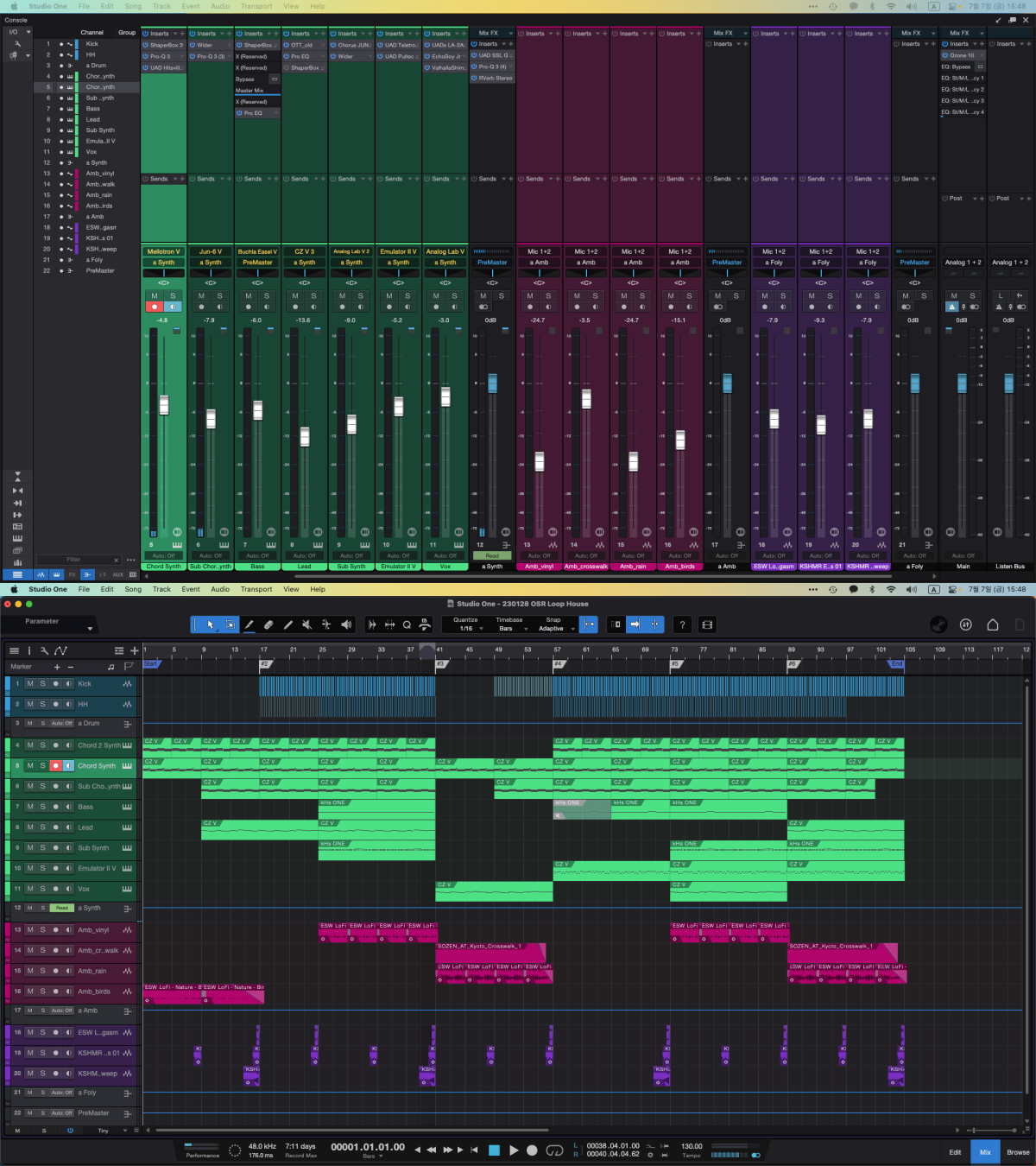This screenshot has width=1036, height=1166.
Task: Select the Arrow tool in the toolbar
Action: pyautogui.click(x=210, y=624)
